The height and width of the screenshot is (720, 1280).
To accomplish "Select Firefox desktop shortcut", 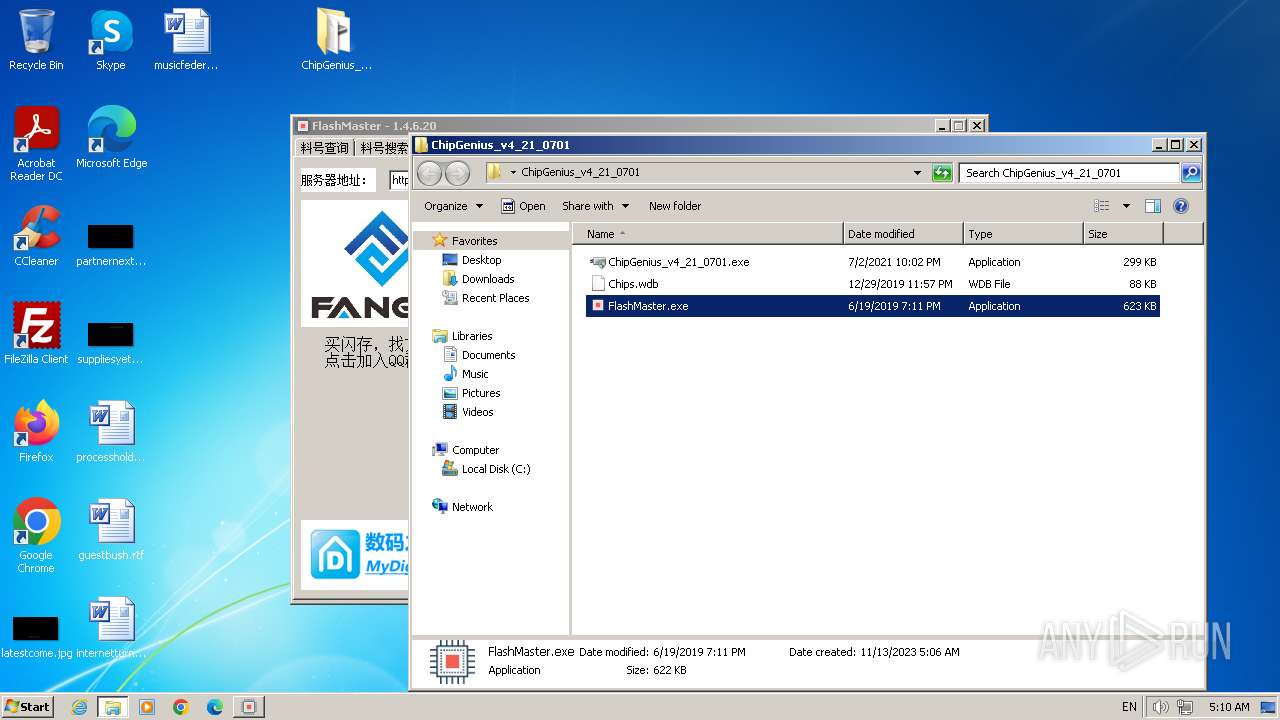I will [x=36, y=432].
